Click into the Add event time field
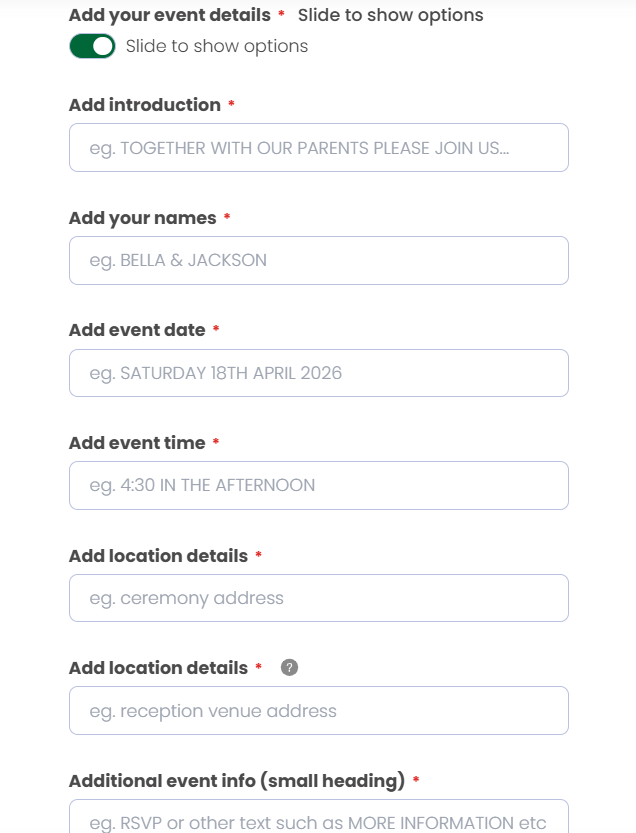The width and height of the screenshot is (636, 833). [x=318, y=485]
